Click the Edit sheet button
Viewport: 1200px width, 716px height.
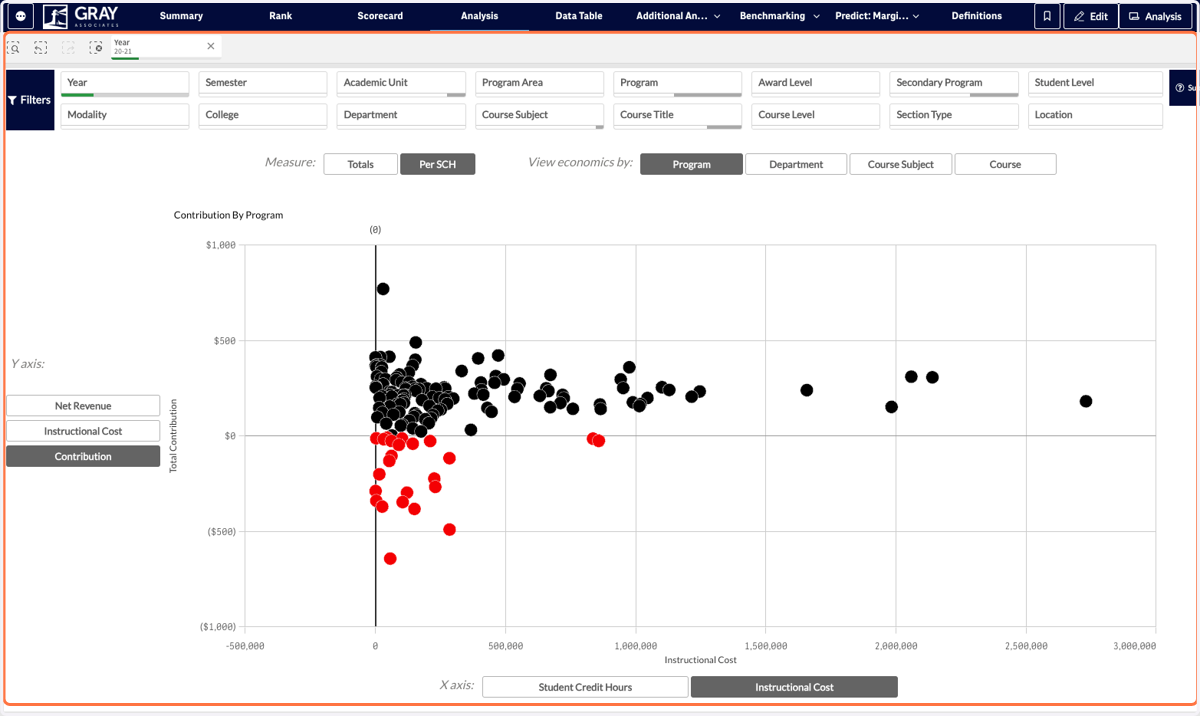coord(1091,16)
